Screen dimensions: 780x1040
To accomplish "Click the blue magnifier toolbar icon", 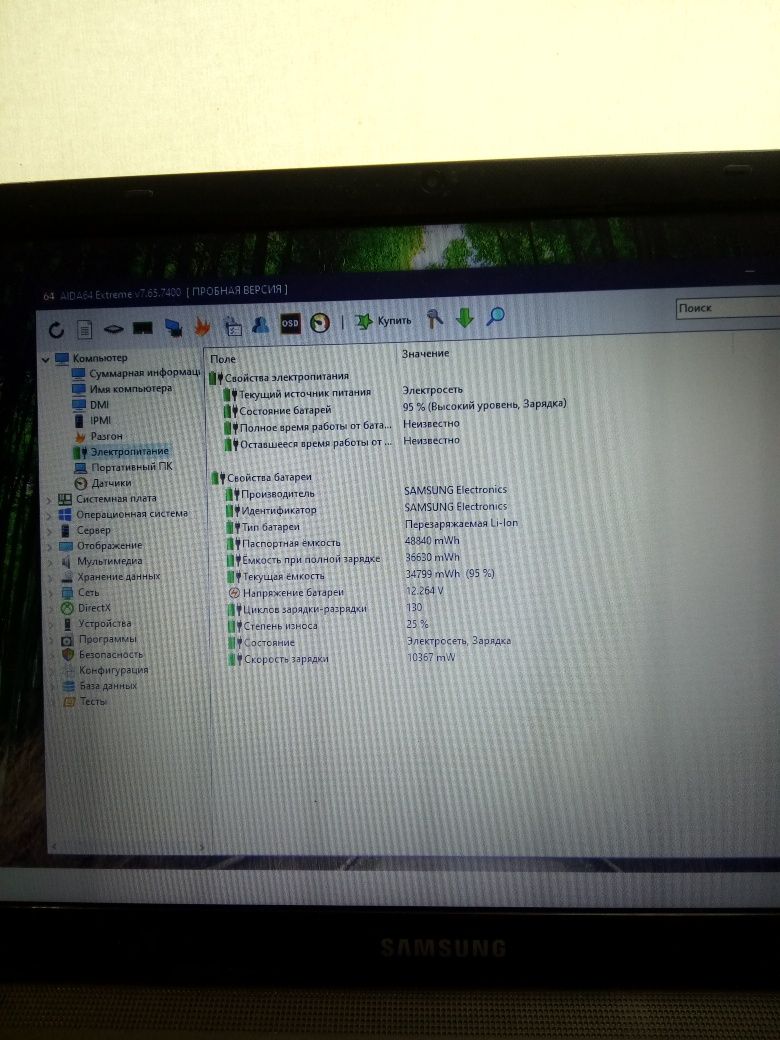I will (x=495, y=316).
